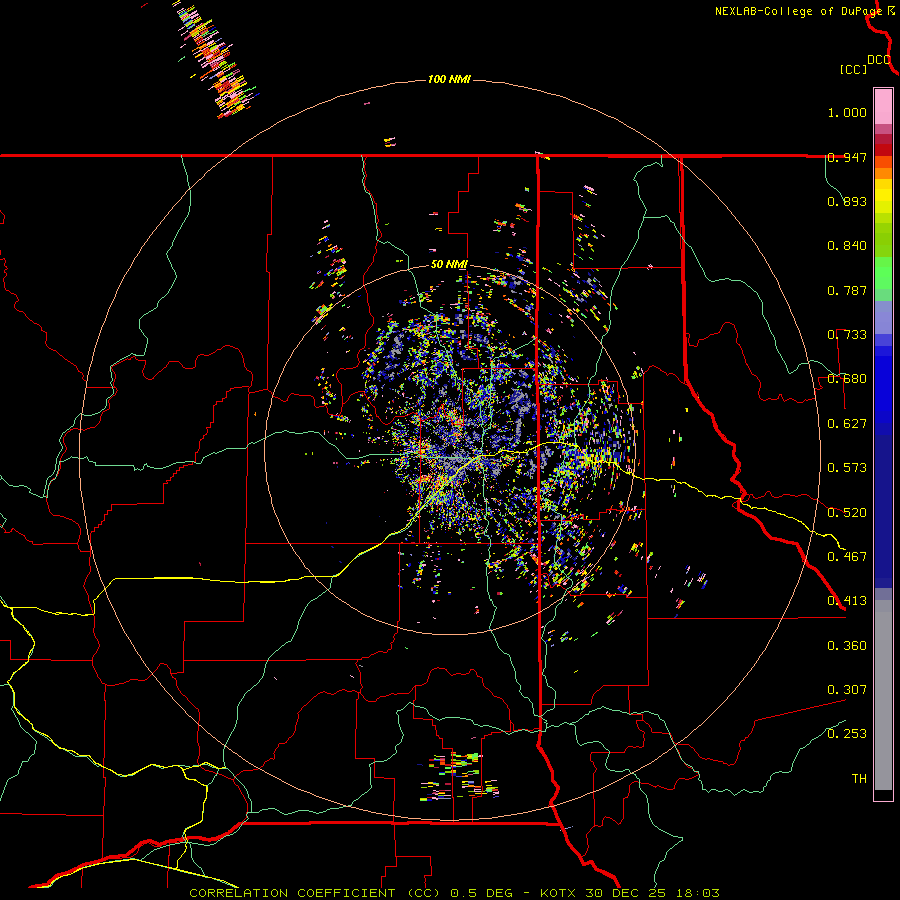Click the 0.253 color scale value

(x=847, y=734)
